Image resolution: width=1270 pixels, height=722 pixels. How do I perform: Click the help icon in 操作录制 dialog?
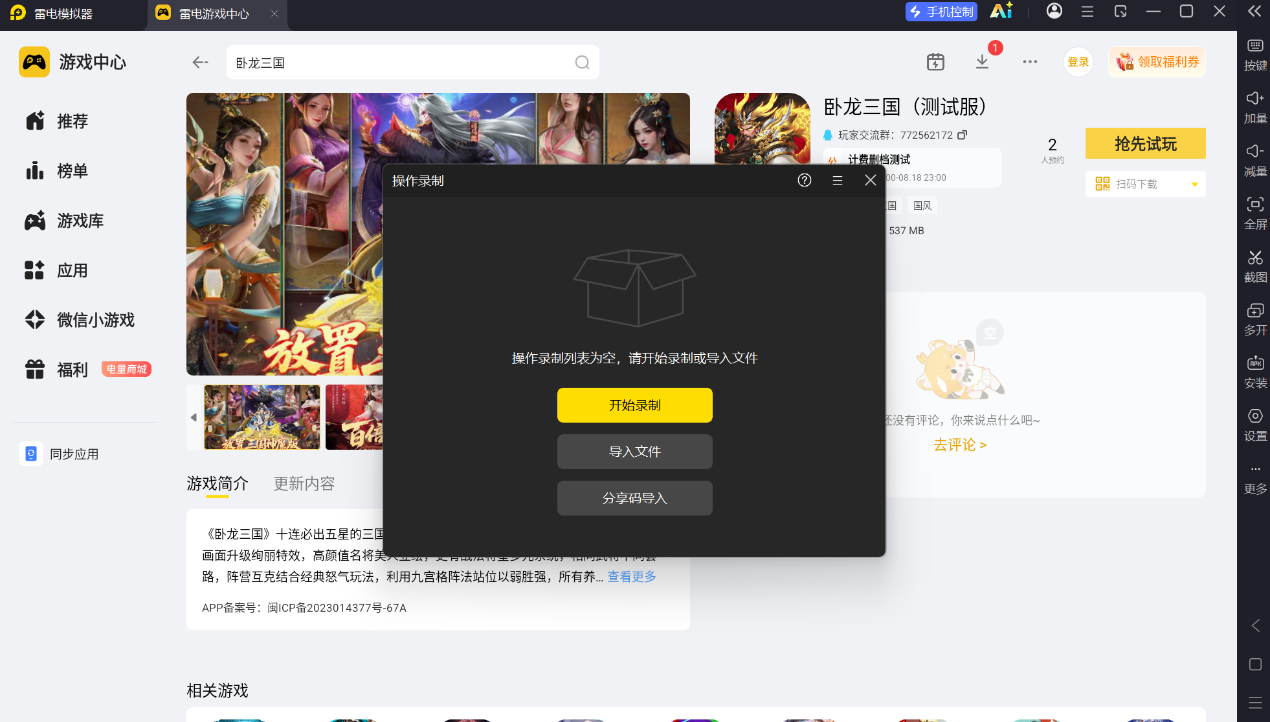804,180
